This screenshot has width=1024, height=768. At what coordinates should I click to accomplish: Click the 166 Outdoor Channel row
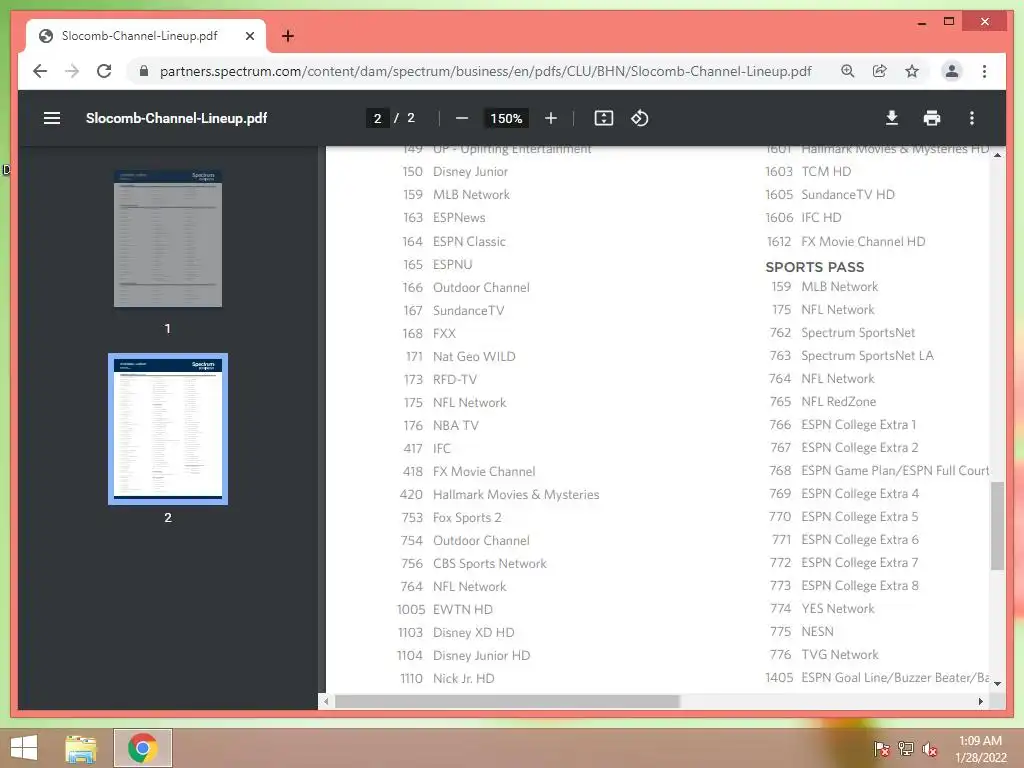coord(466,287)
